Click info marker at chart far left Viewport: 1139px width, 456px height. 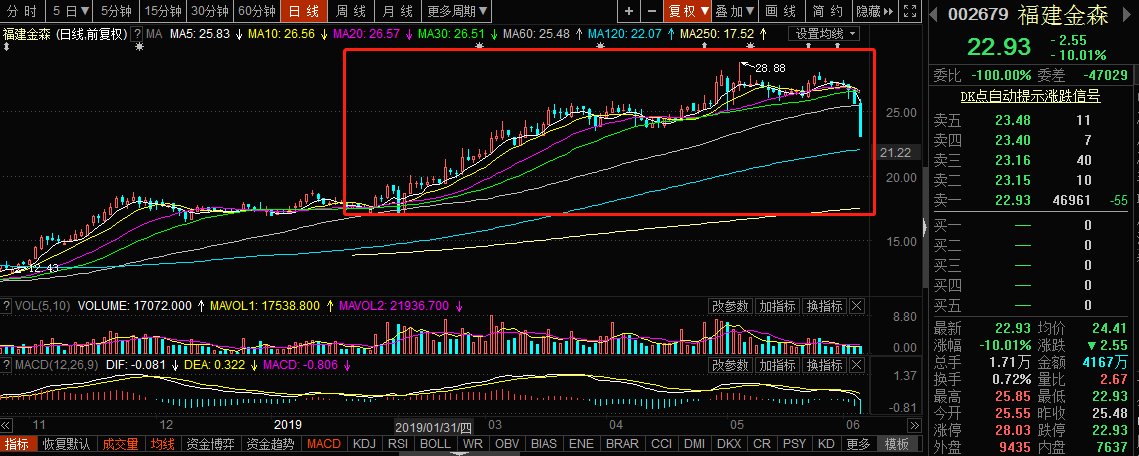[7, 46]
